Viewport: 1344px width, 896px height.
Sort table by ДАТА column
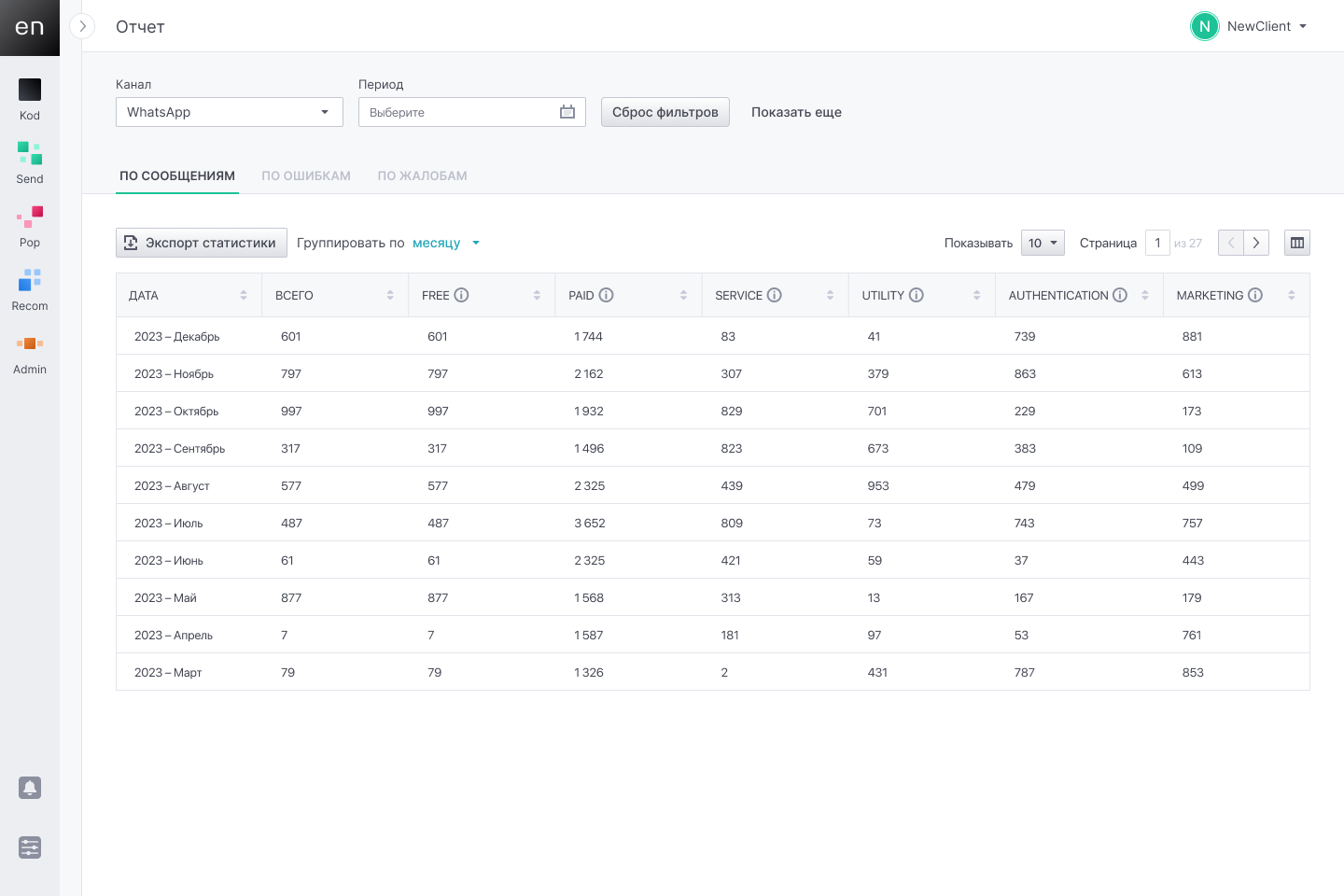click(244, 295)
